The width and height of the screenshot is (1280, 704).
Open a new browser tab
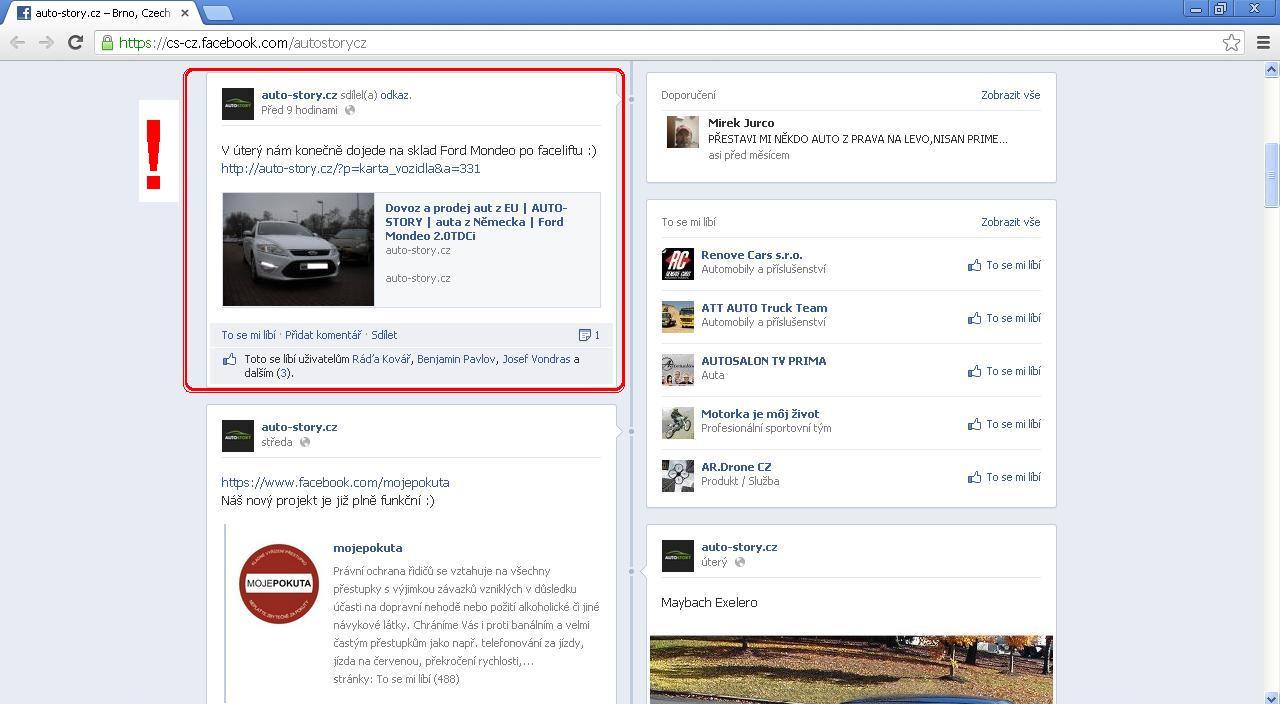(217, 13)
